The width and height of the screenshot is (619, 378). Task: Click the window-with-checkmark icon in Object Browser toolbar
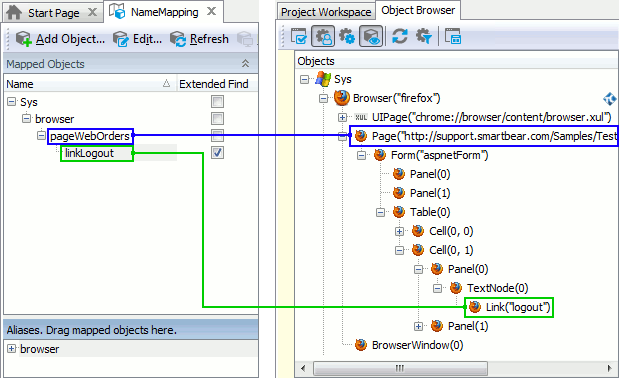[299, 37]
